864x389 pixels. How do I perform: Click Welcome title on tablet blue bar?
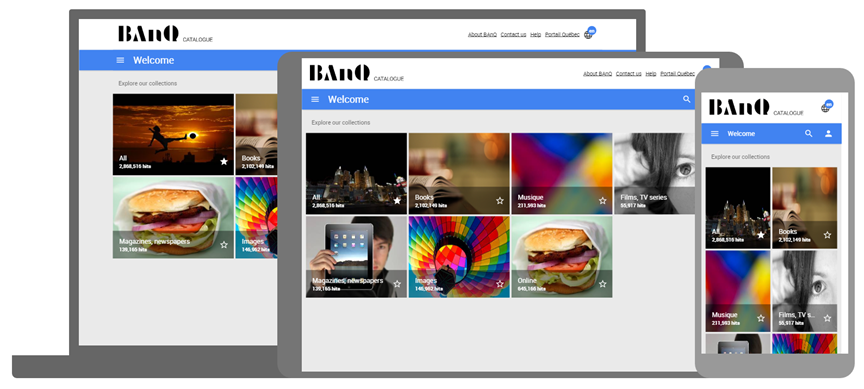click(x=348, y=99)
